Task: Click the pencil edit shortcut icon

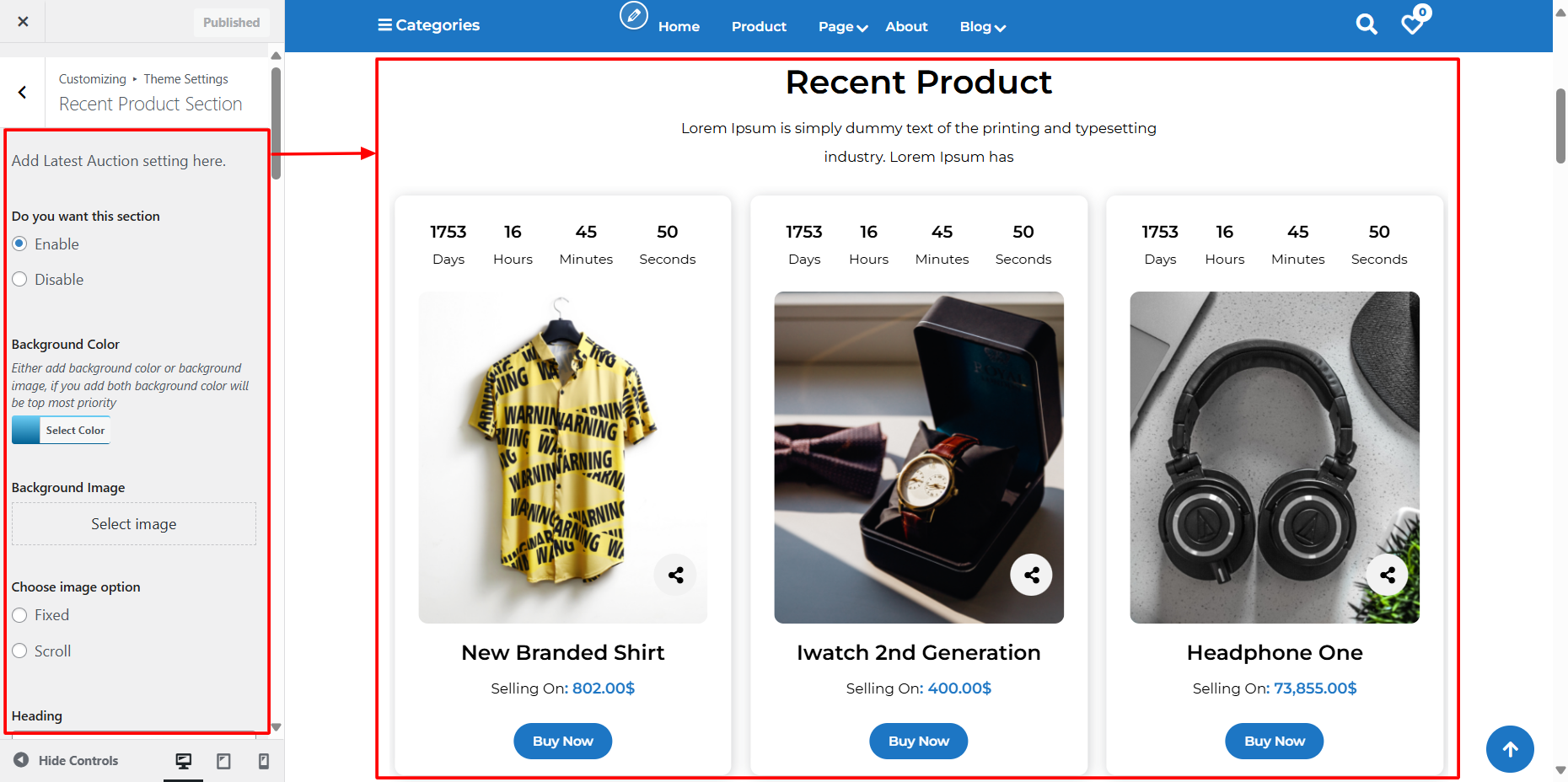Action: click(634, 15)
